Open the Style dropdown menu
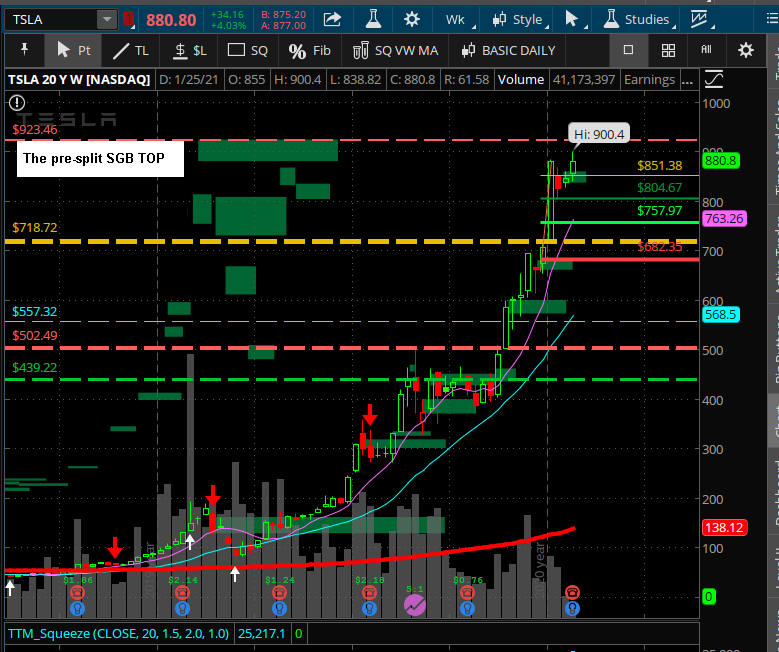This screenshot has height=652, width=779. point(520,19)
